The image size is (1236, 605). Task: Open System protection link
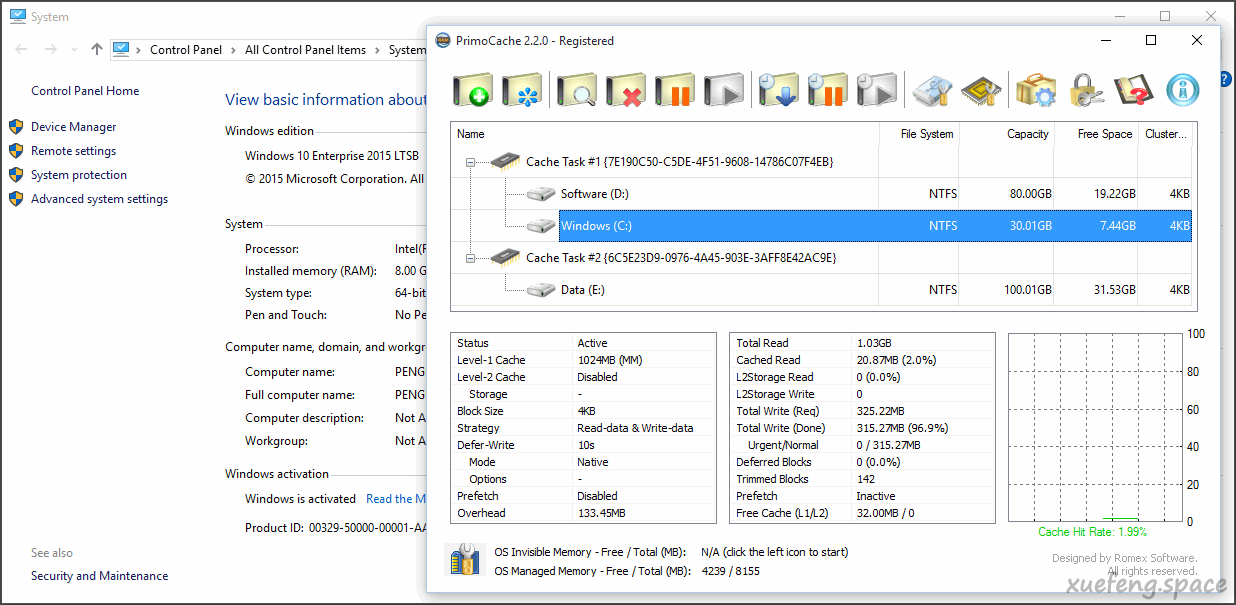(79, 175)
